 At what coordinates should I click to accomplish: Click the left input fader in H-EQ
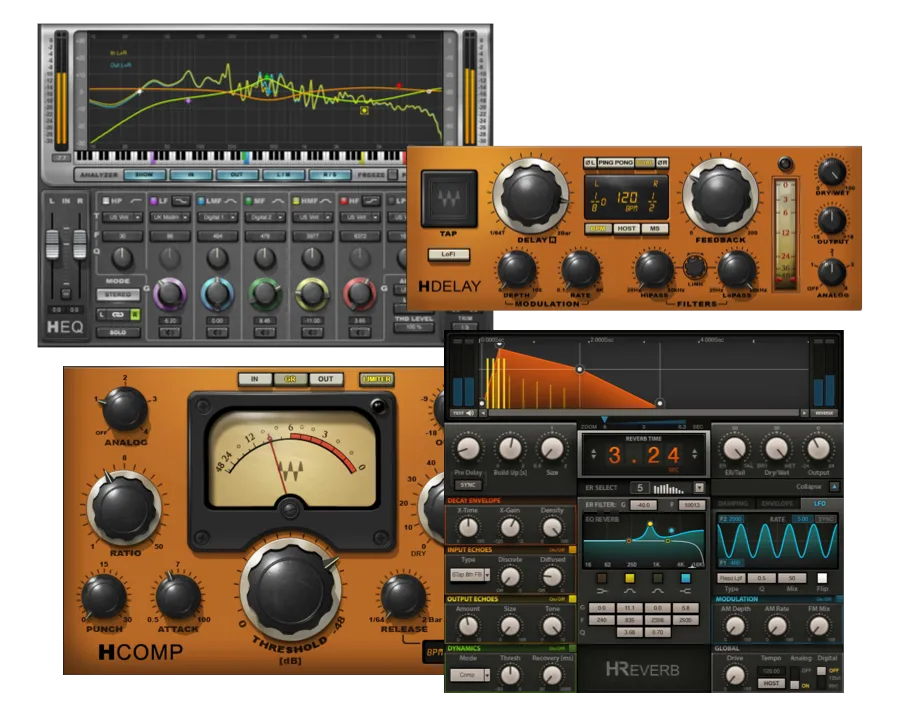click(52, 244)
